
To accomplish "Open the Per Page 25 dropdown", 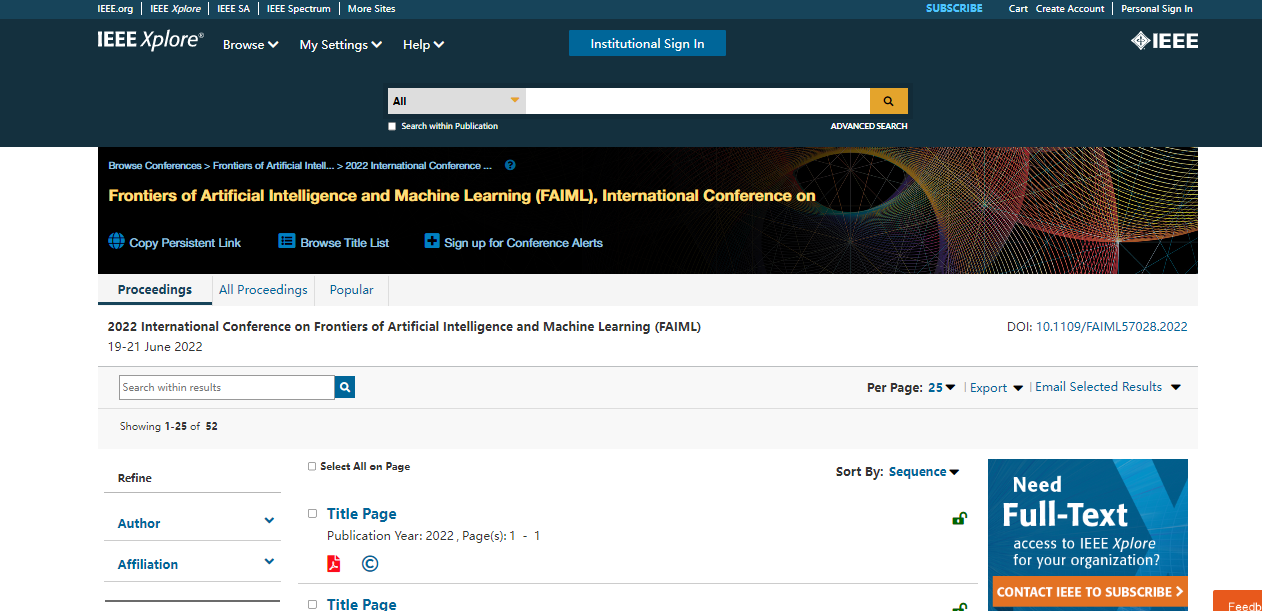I will click(x=941, y=387).
